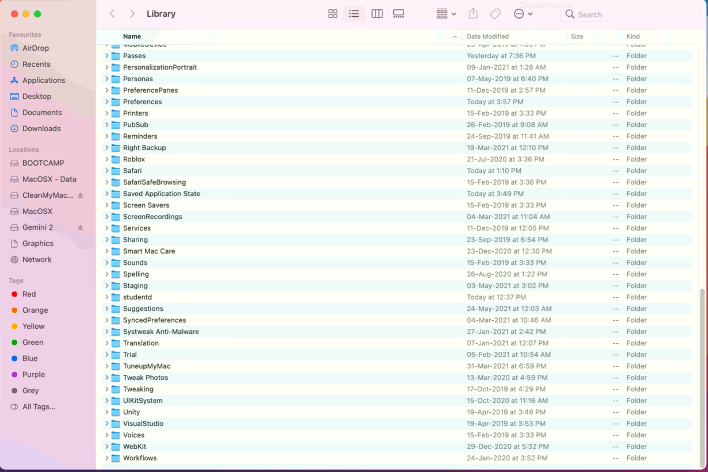This screenshot has height=472, width=708.
Task: Select the Purple tag
Action: click(x=33, y=374)
